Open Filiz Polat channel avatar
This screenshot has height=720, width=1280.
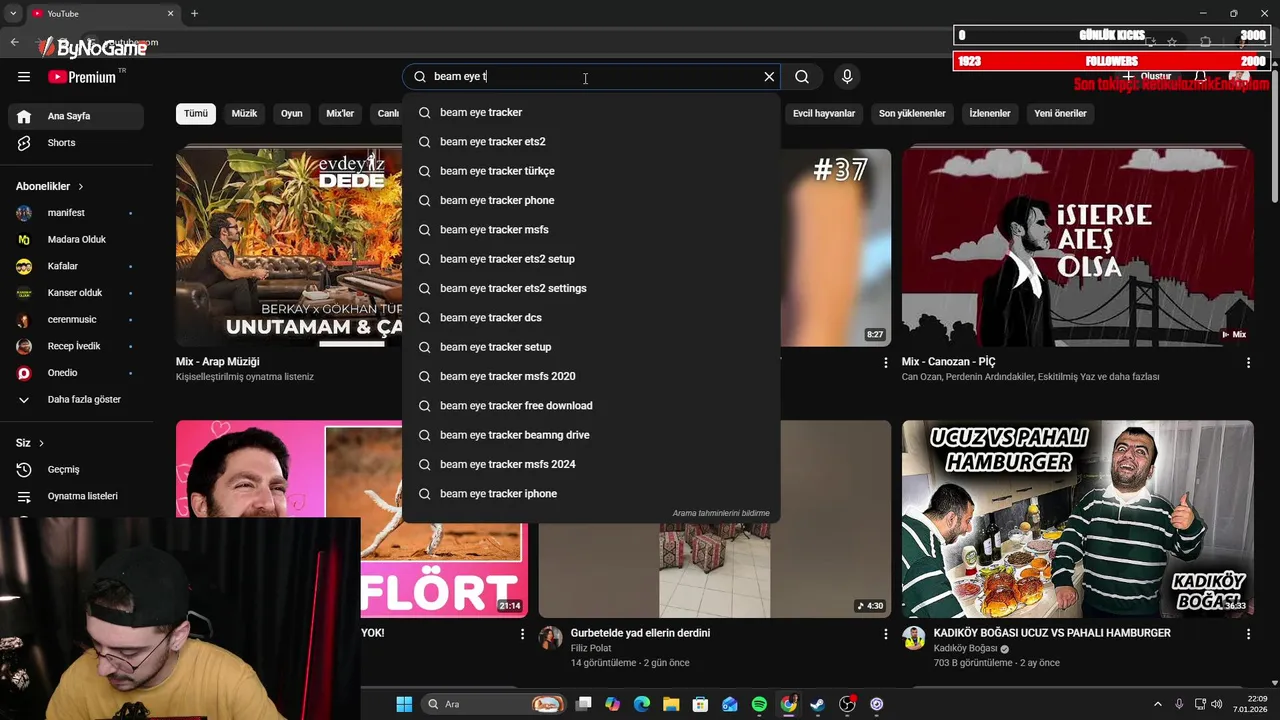click(551, 638)
